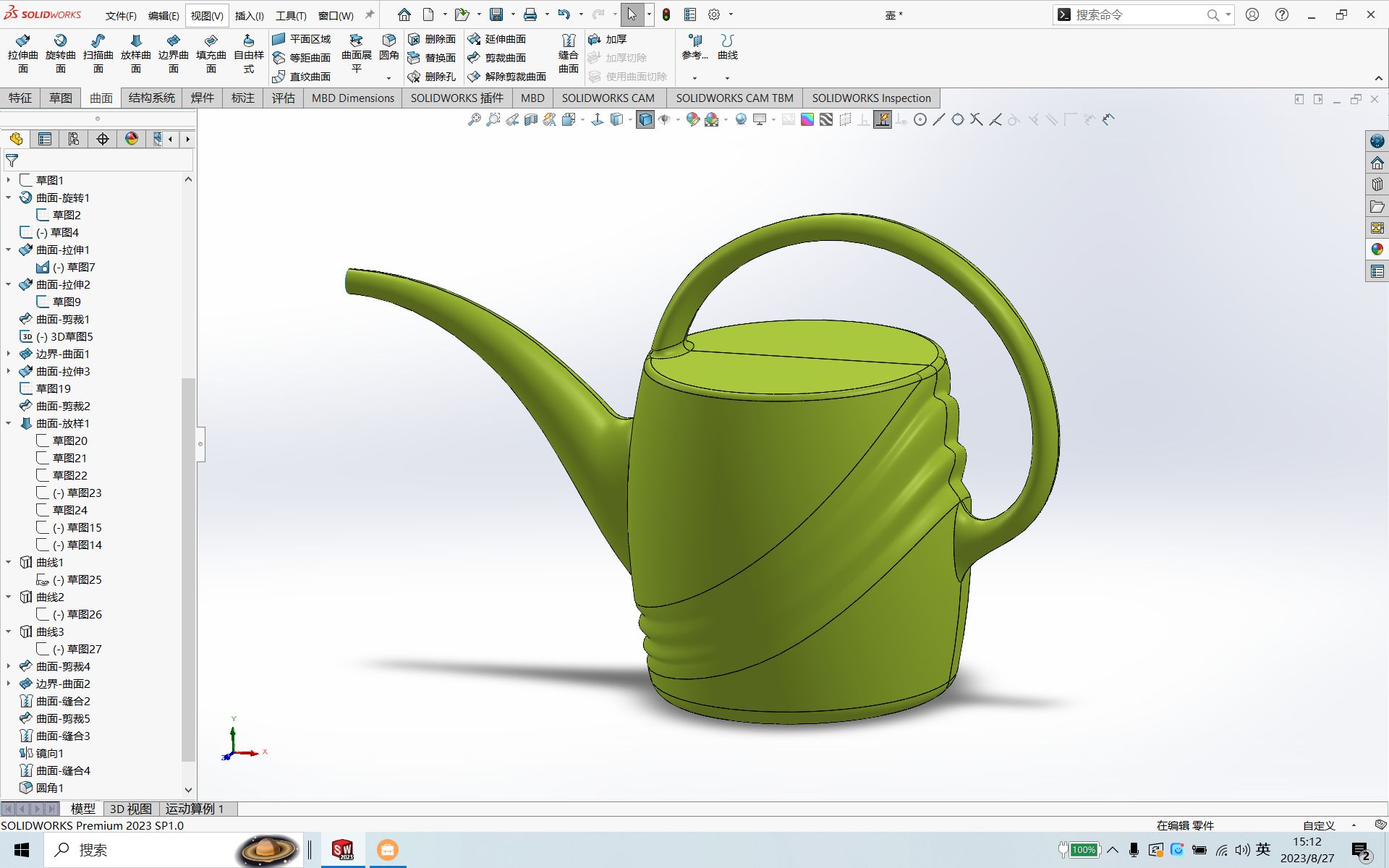1389x868 pixels.
Task: Open the Windows Start menu
Action: 22,849
